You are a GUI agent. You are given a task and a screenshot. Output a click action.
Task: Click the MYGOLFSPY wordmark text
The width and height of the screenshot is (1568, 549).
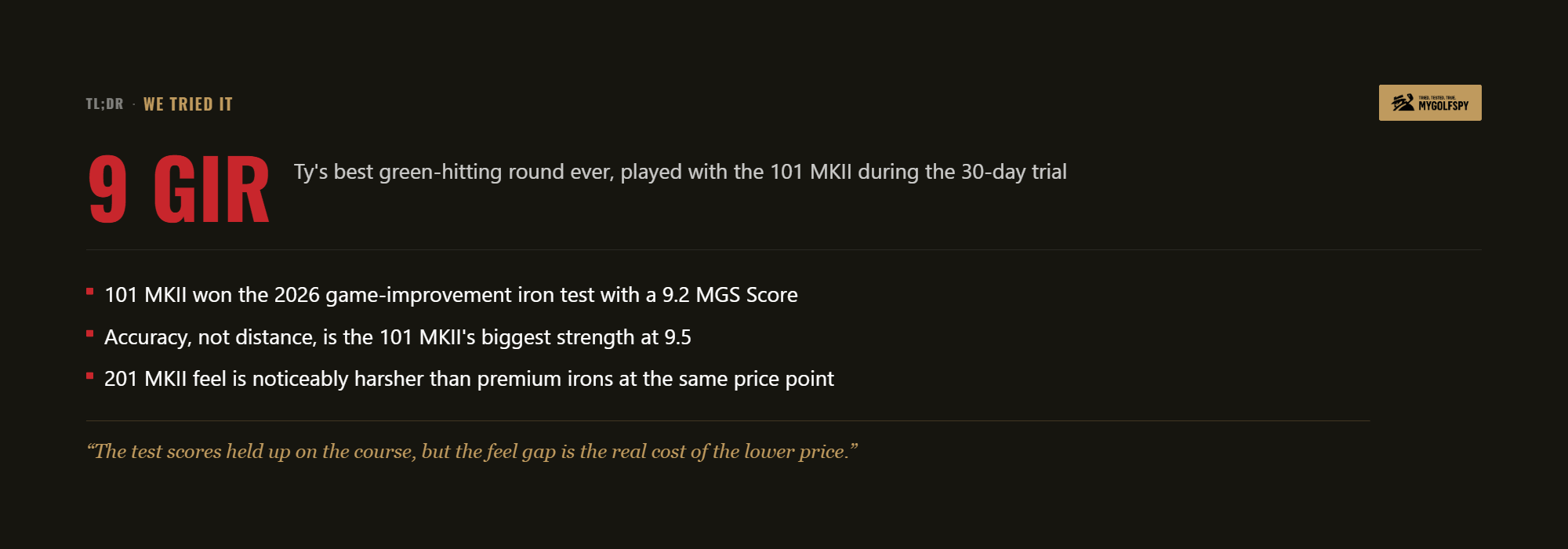(1443, 106)
